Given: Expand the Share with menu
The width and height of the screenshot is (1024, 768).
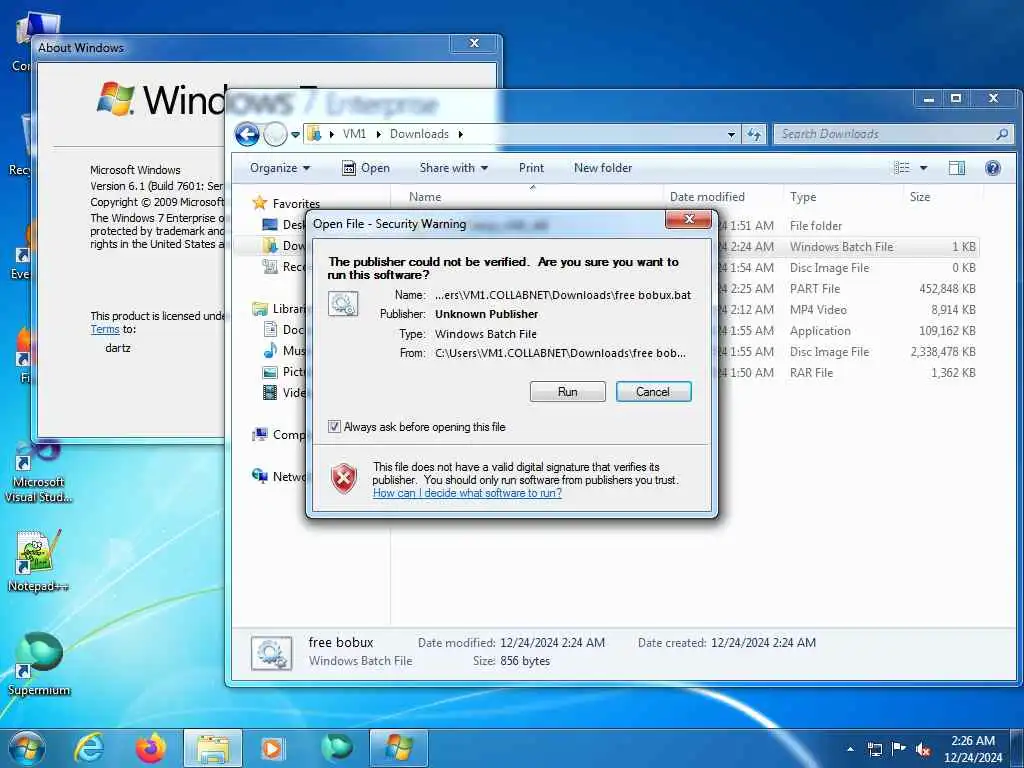Looking at the screenshot, I should pos(454,168).
